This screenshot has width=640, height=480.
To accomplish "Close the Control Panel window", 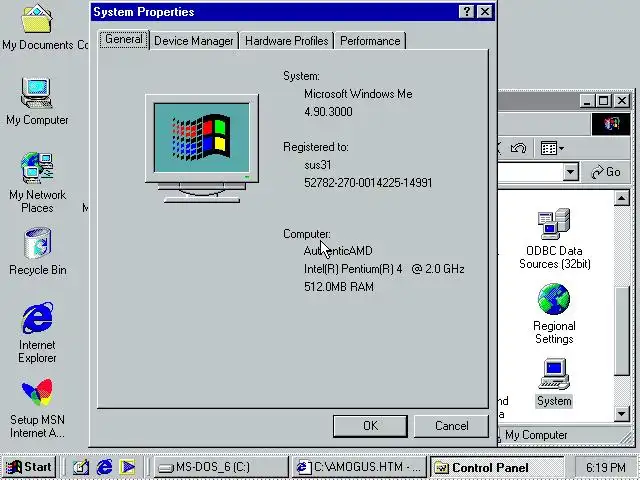I will [622, 100].
